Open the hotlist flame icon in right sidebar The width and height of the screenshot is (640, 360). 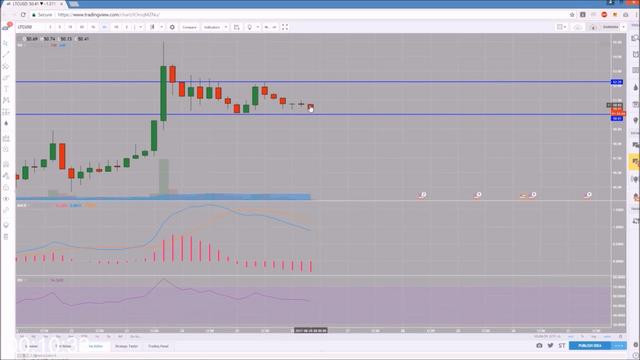point(635,87)
